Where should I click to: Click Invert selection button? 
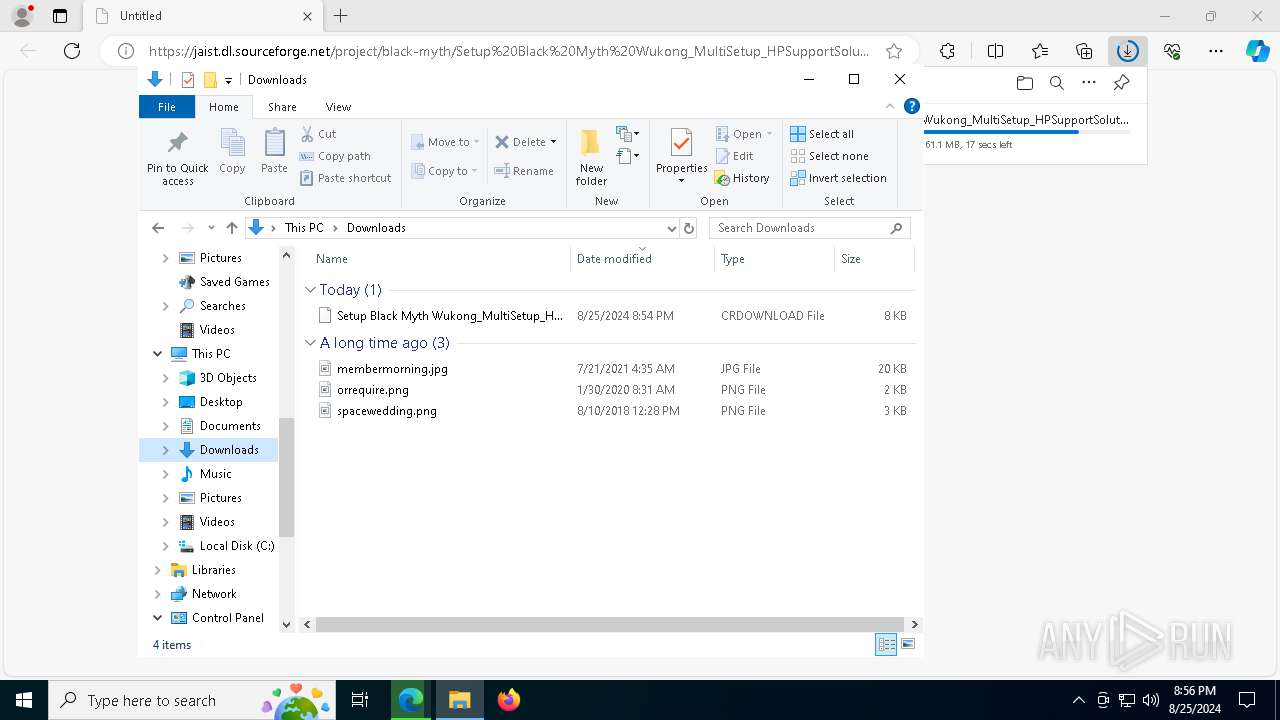point(838,178)
